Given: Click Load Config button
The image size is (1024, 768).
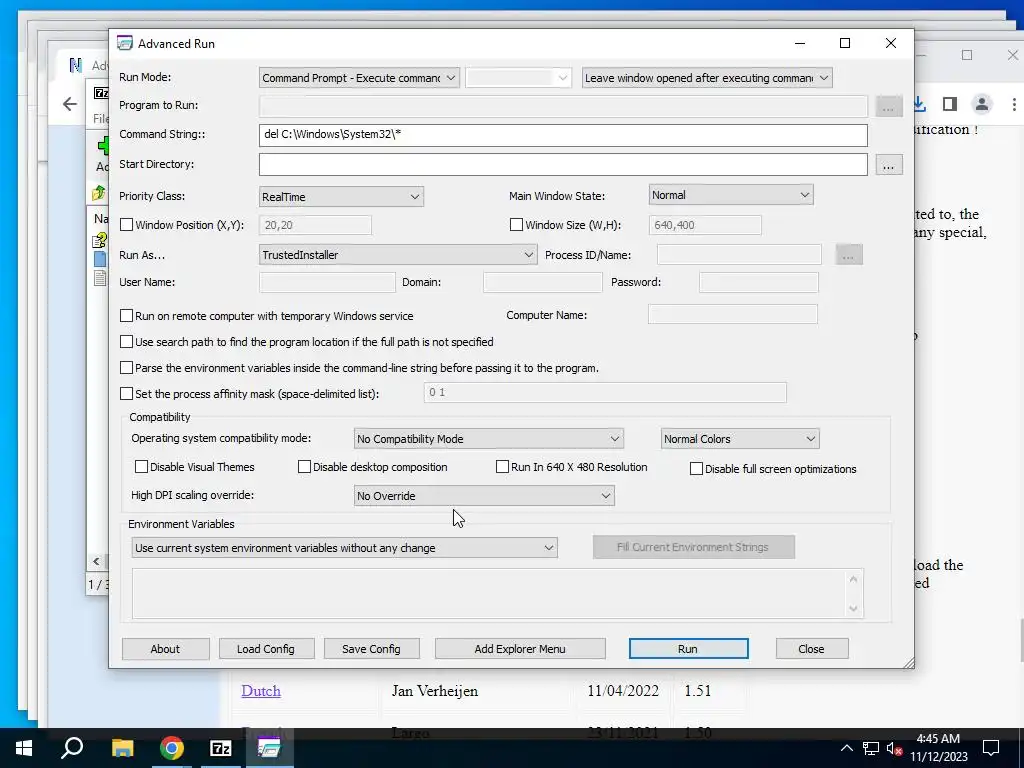Looking at the screenshot, I should click(266, 648).
